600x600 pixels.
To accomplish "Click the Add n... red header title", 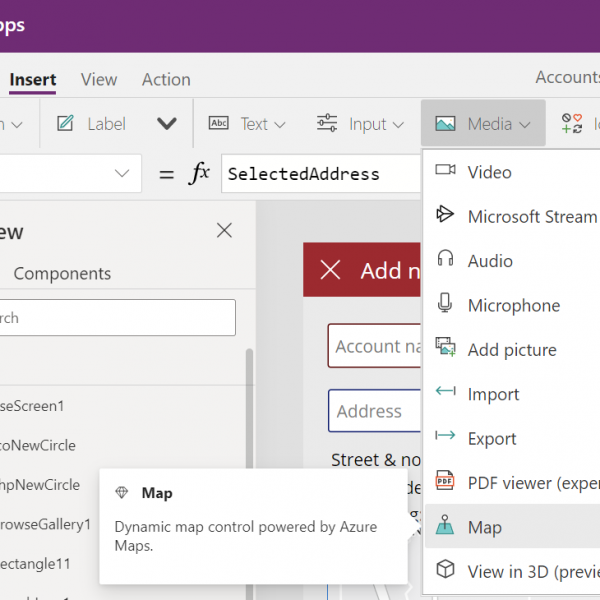I will coord(390,271).
